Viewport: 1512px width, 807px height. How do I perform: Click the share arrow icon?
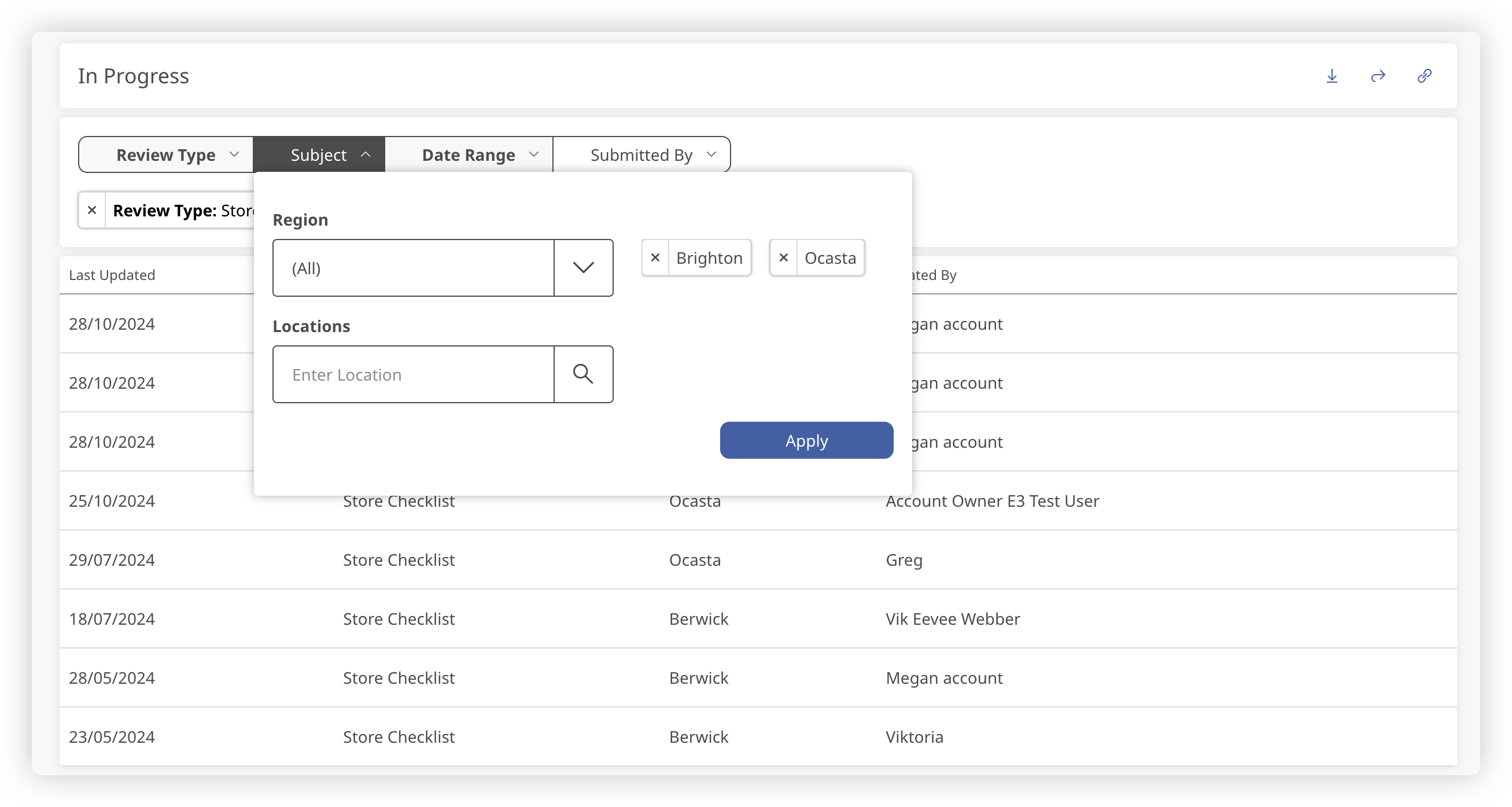point(1378,76)
